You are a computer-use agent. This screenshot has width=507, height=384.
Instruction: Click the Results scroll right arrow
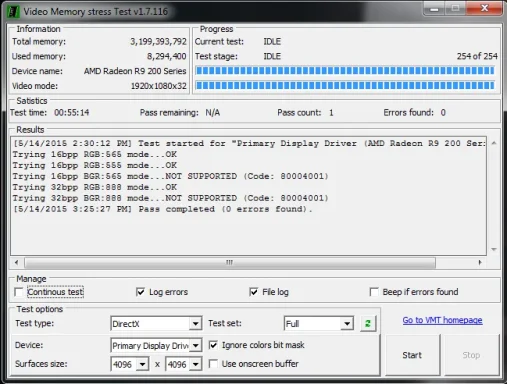tap(480, 263)
